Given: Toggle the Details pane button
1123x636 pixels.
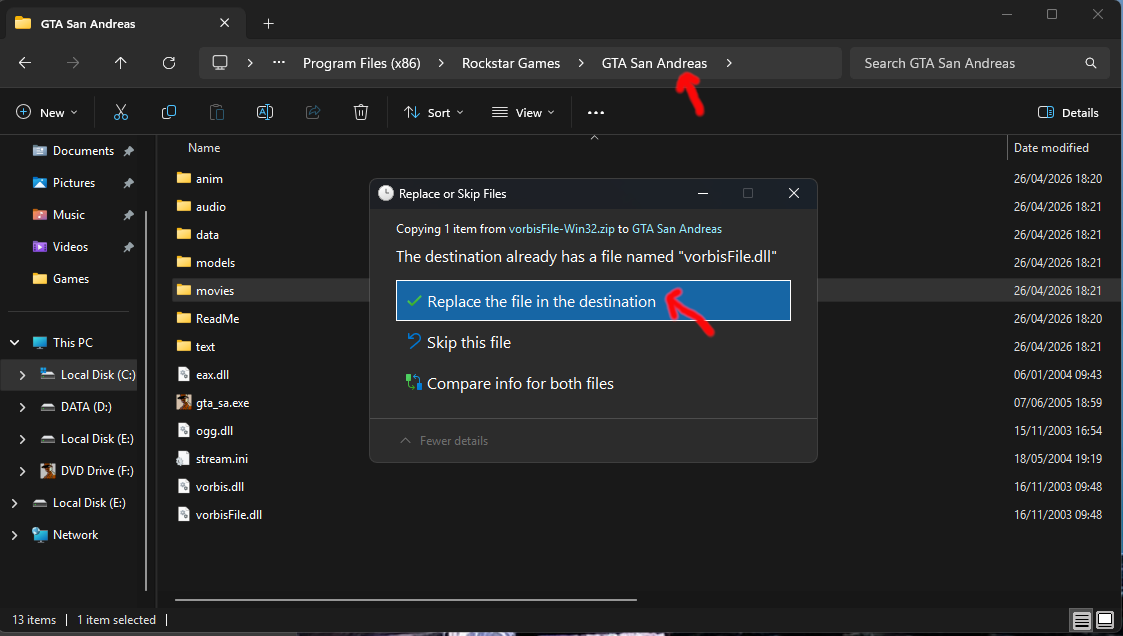Looking at the screenshot, I should [1068, 112].
